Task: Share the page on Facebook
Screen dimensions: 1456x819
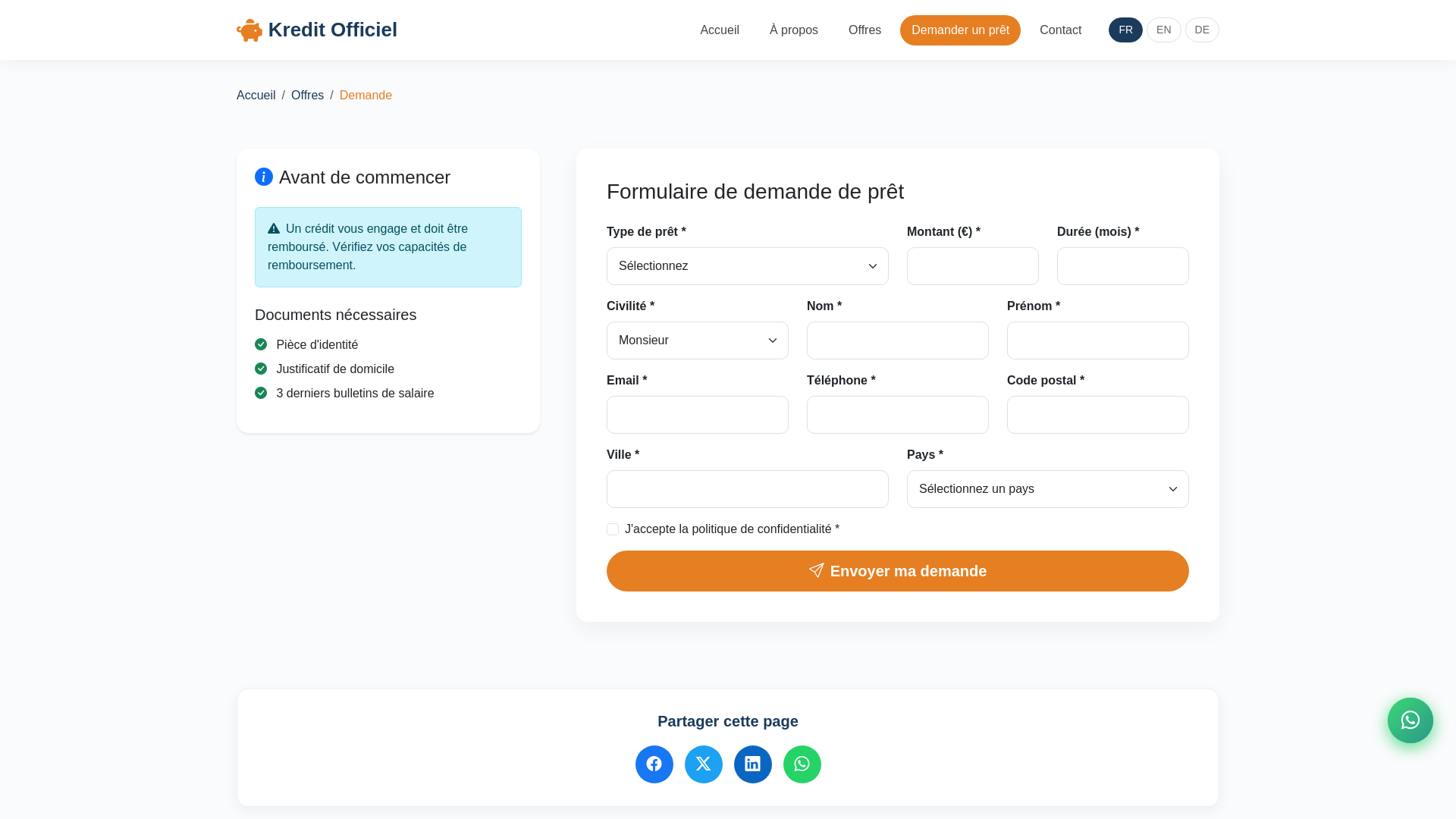Action: pyautogui.click(x=654, y=764)
